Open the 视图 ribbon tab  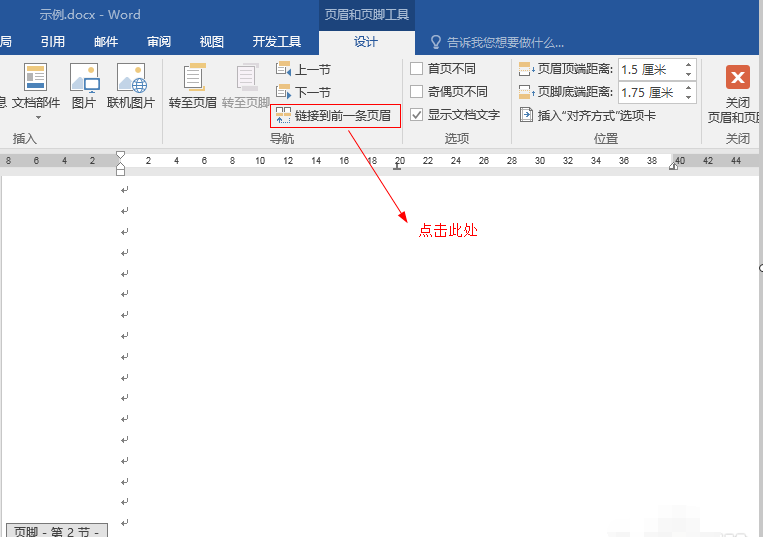click(211, 42)
